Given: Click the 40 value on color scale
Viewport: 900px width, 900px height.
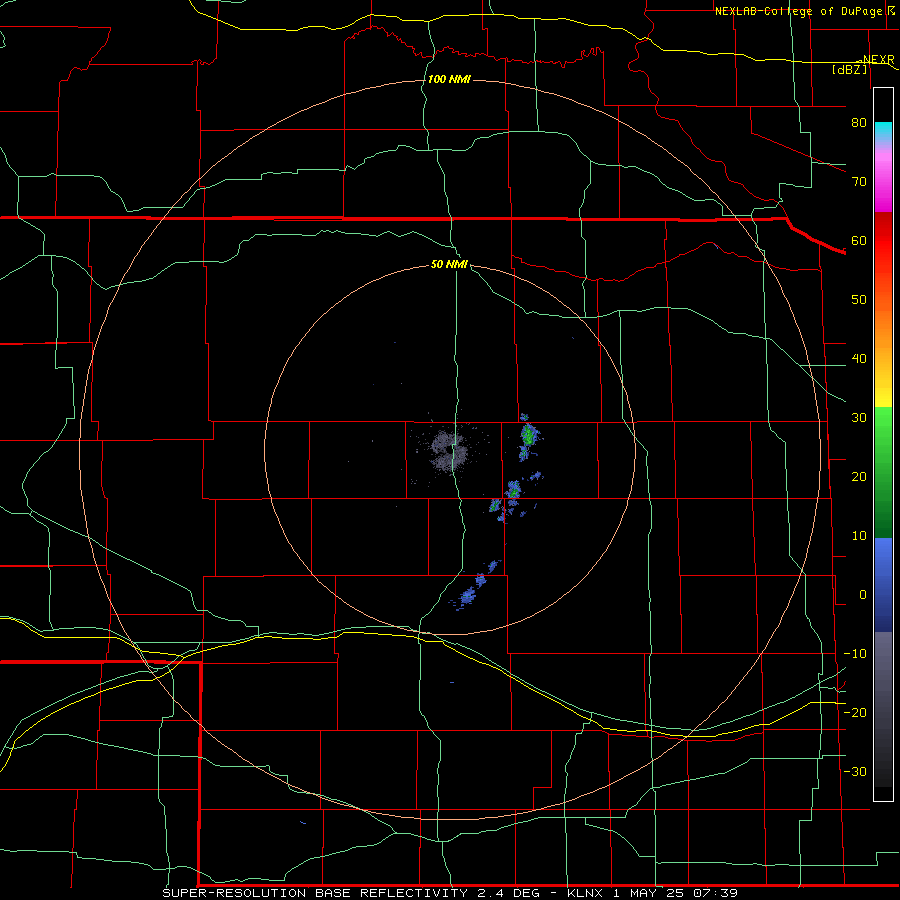Looking at the screenshot, I should point(859,359).
